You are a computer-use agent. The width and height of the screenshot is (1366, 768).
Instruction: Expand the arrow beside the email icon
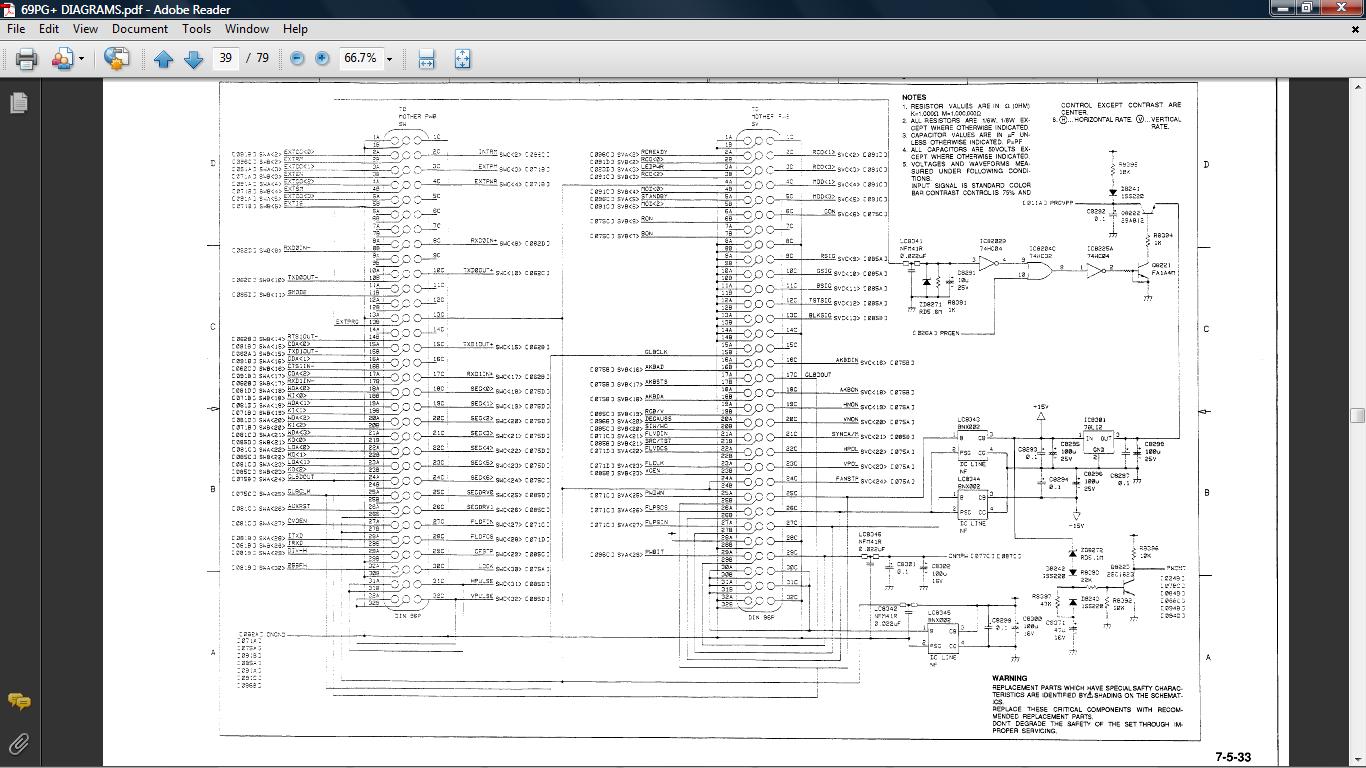pos(81,59)
